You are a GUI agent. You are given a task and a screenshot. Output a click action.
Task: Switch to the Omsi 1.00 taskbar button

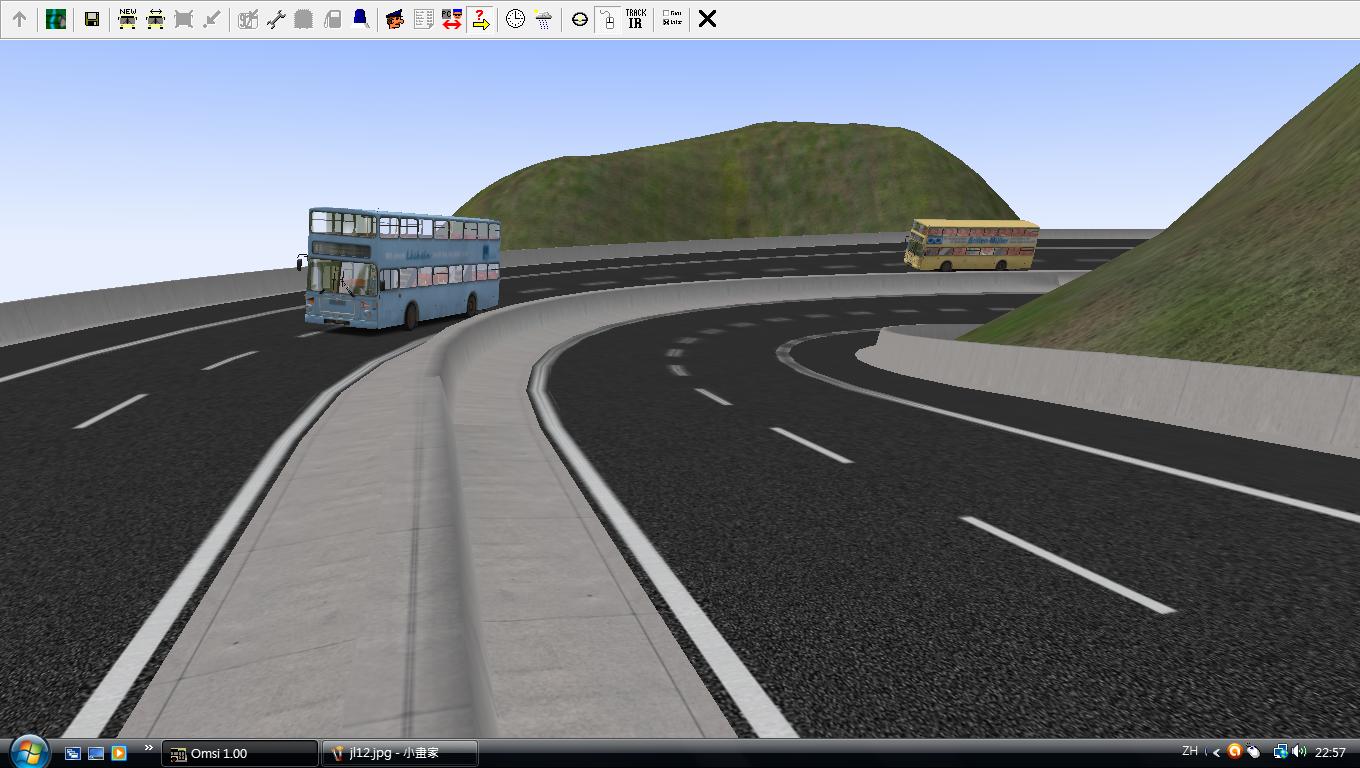tap(240, 753)
